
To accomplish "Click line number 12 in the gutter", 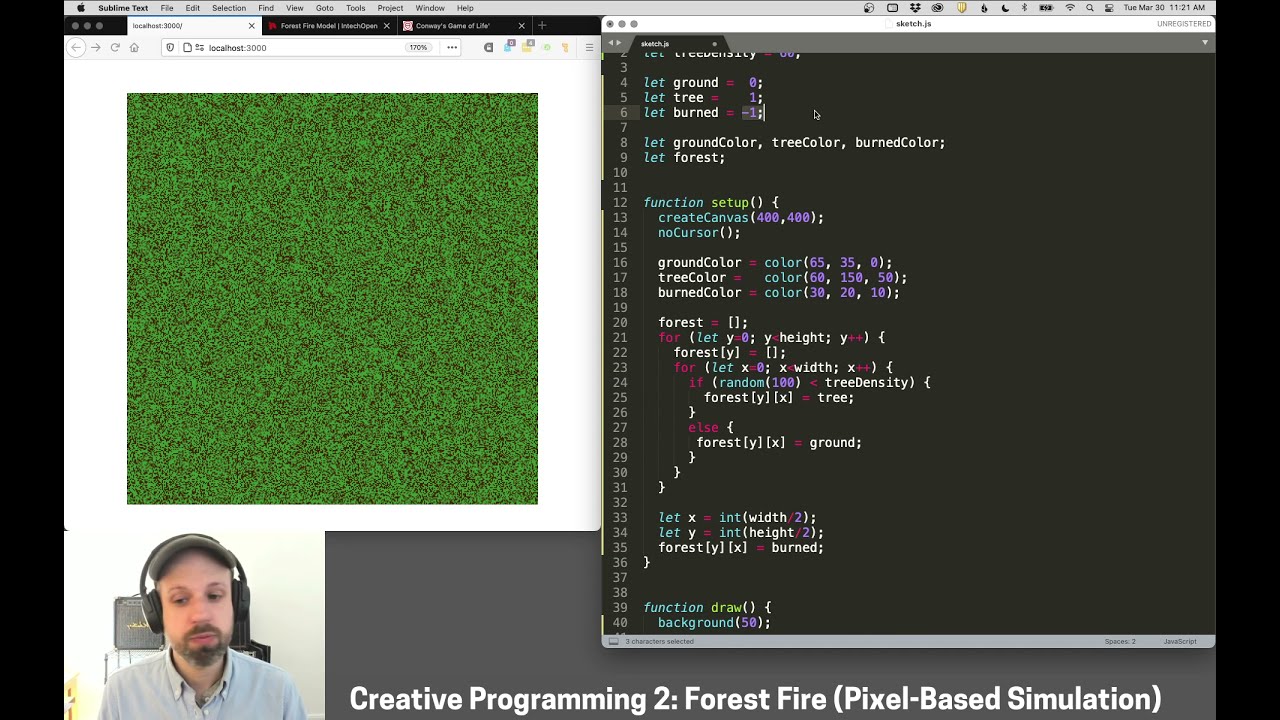I will 620,203.
